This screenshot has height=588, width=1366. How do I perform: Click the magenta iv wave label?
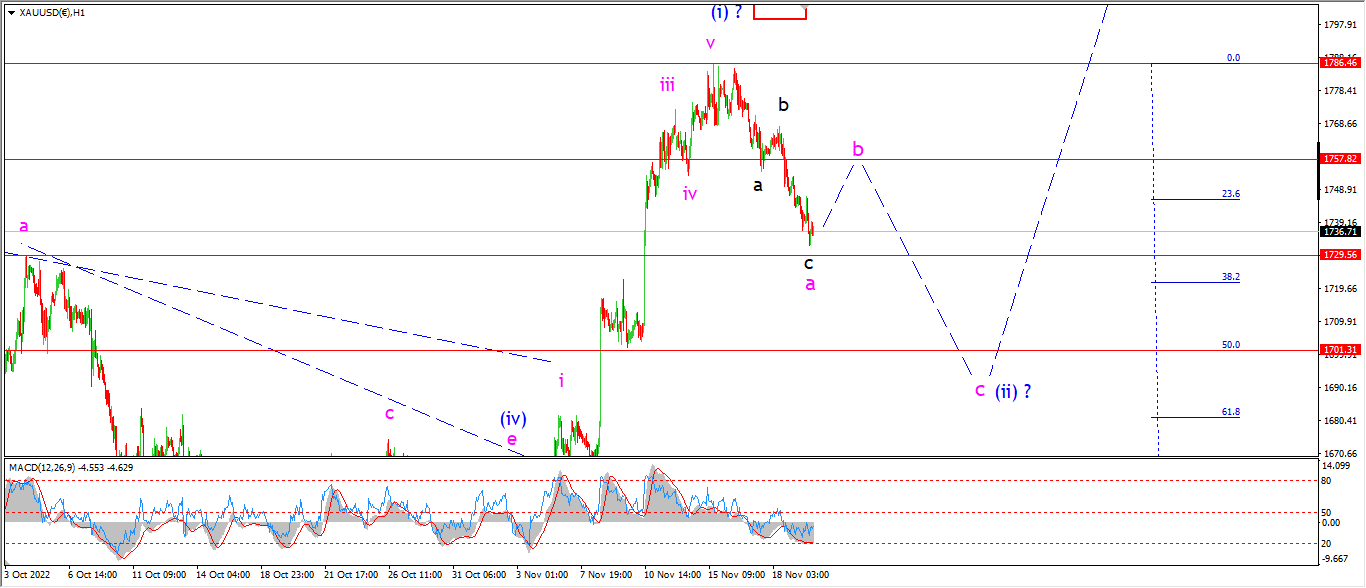690,194
